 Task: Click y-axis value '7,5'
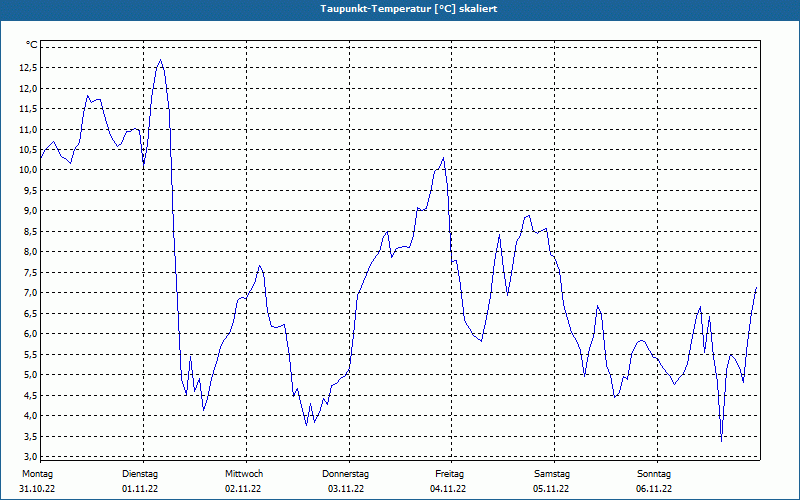(30, 272)
